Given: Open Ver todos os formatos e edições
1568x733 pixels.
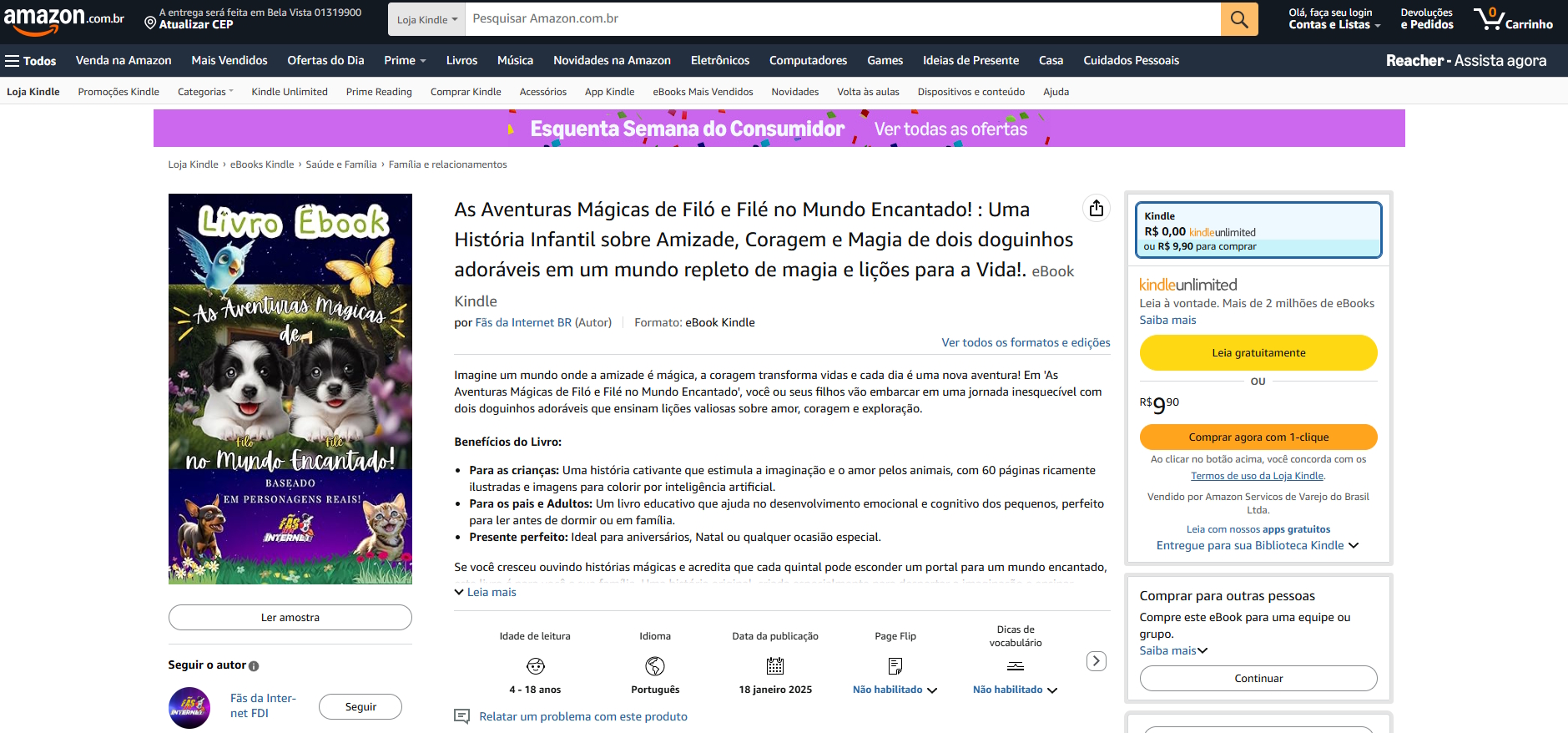Looking at the screenshot, I should [1026, 342].
